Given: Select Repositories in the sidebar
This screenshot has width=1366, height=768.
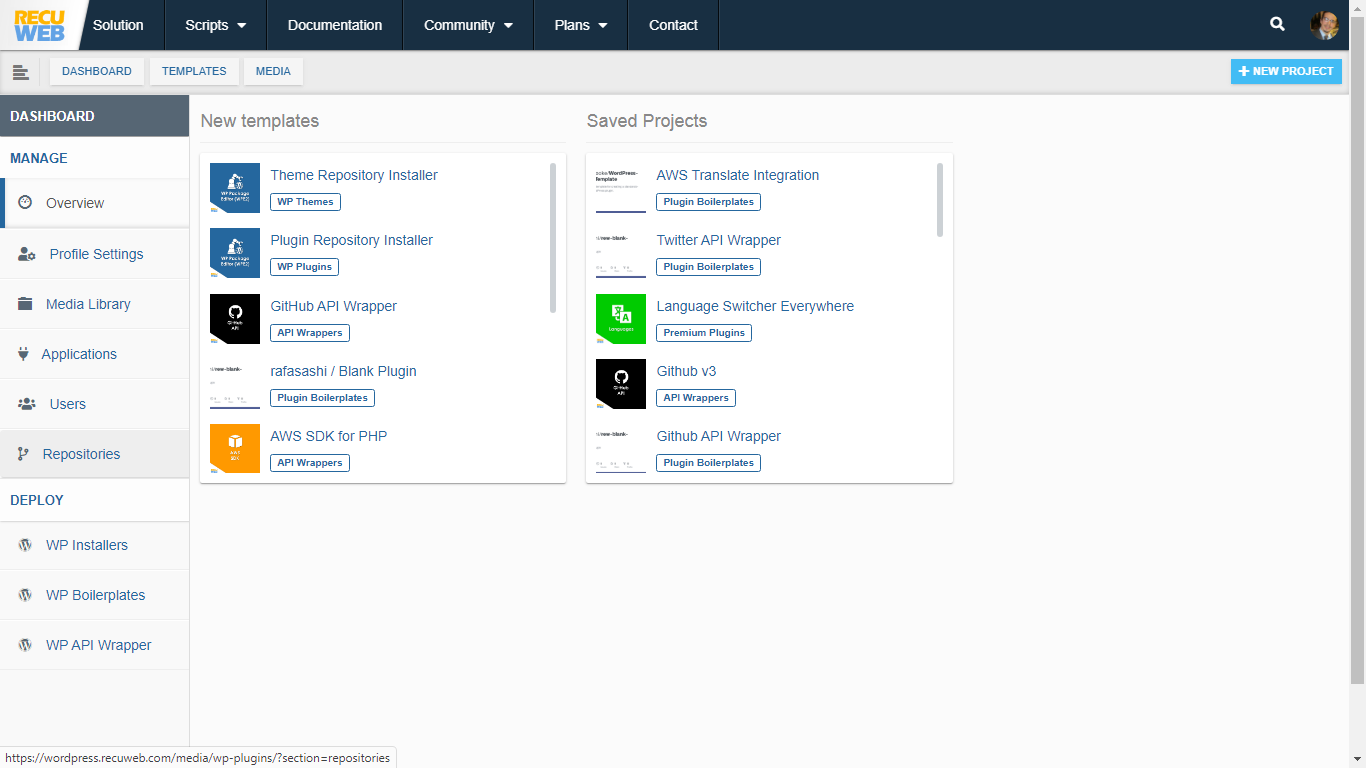Looking at the screenshot, I should 94,454.
